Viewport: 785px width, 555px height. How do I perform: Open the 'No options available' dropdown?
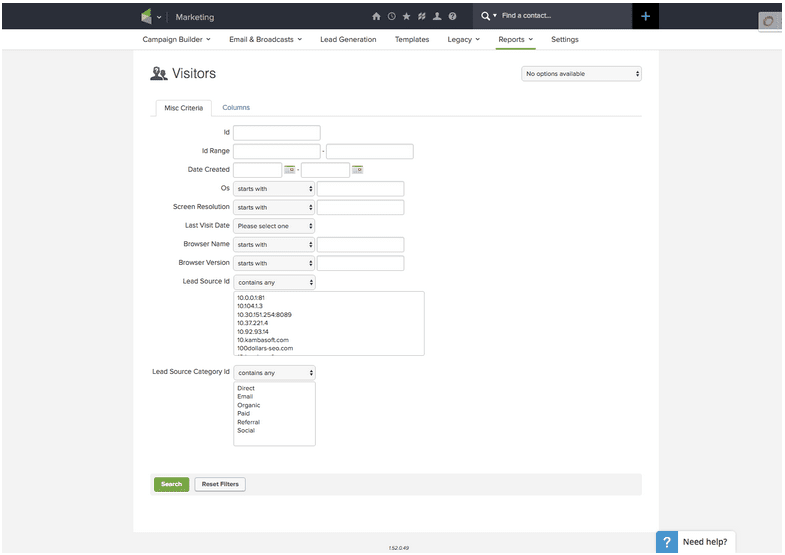click(581, 74)
